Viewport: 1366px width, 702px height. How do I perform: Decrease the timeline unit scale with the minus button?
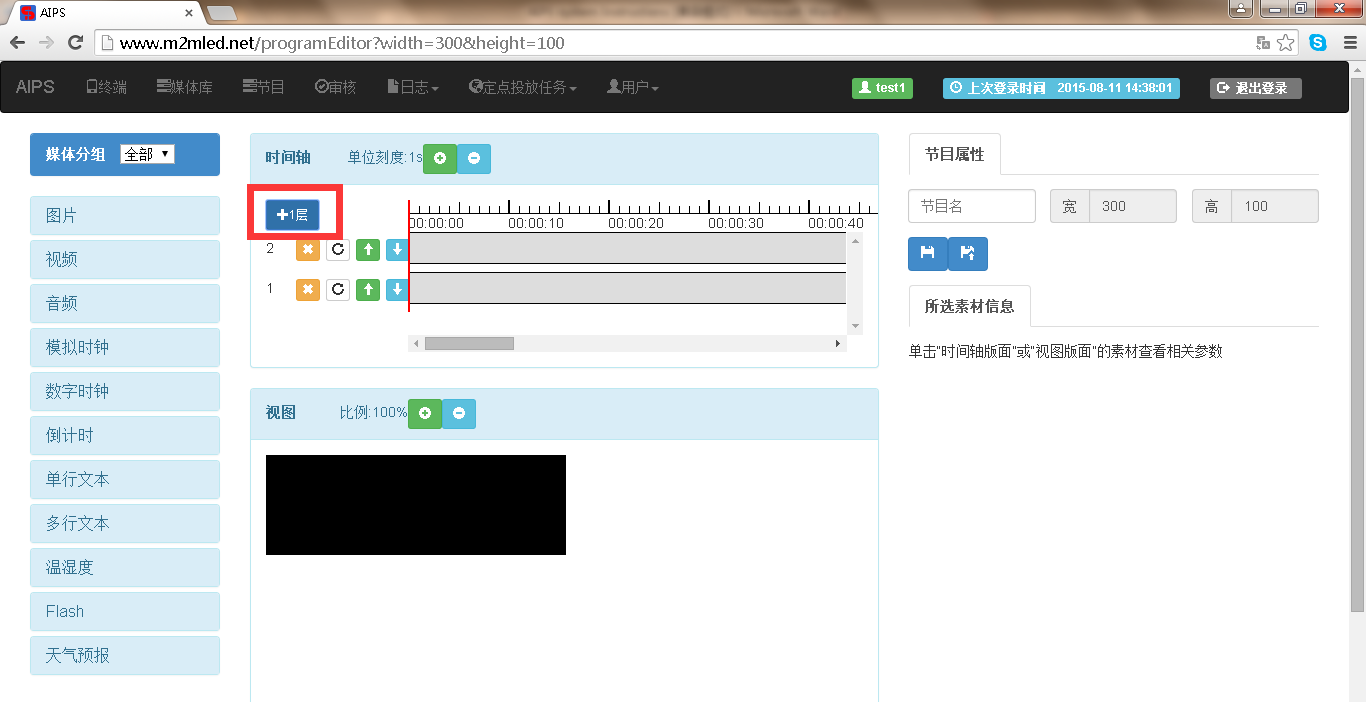474,158
